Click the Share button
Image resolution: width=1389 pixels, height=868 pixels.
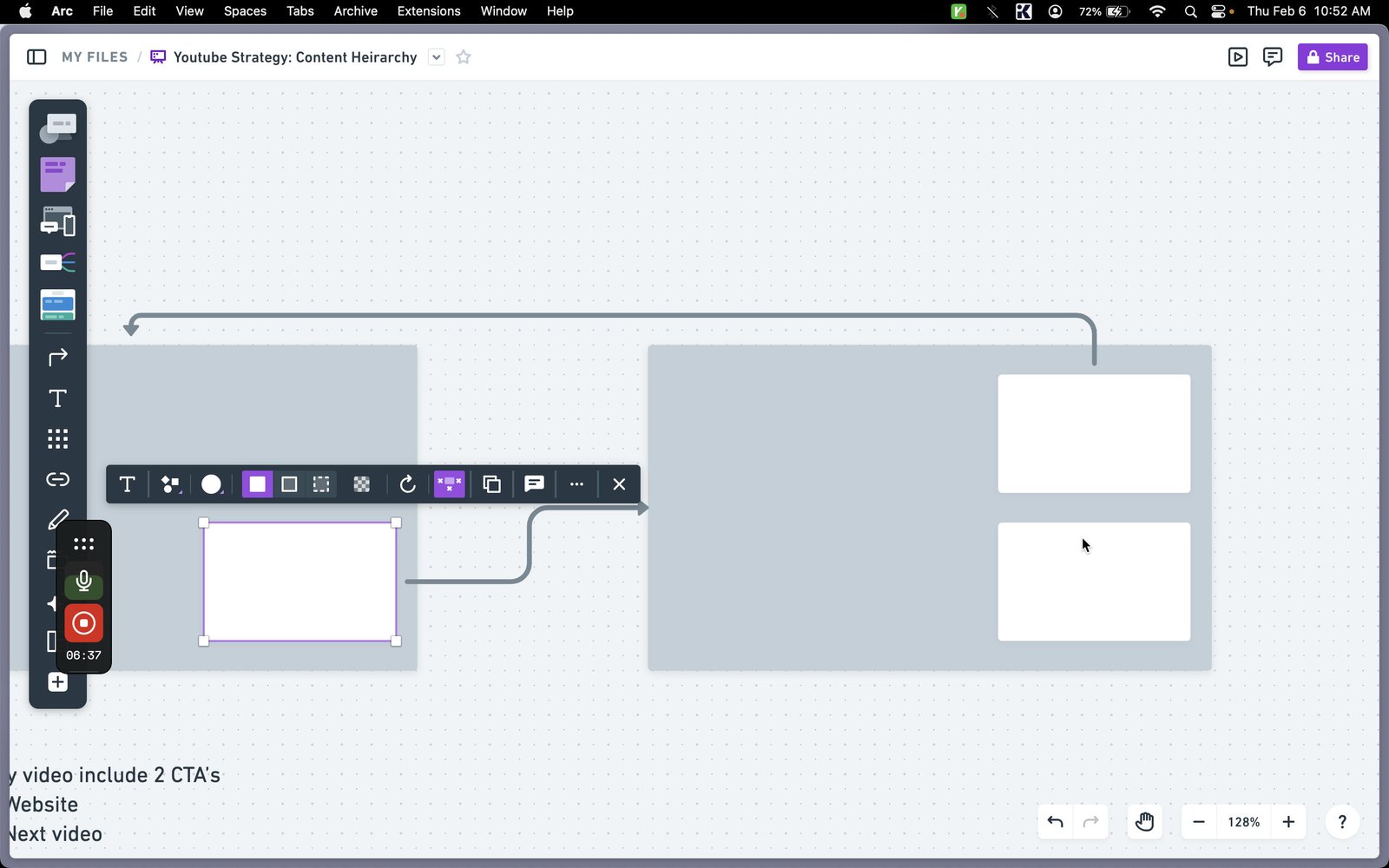[1333, 57]
